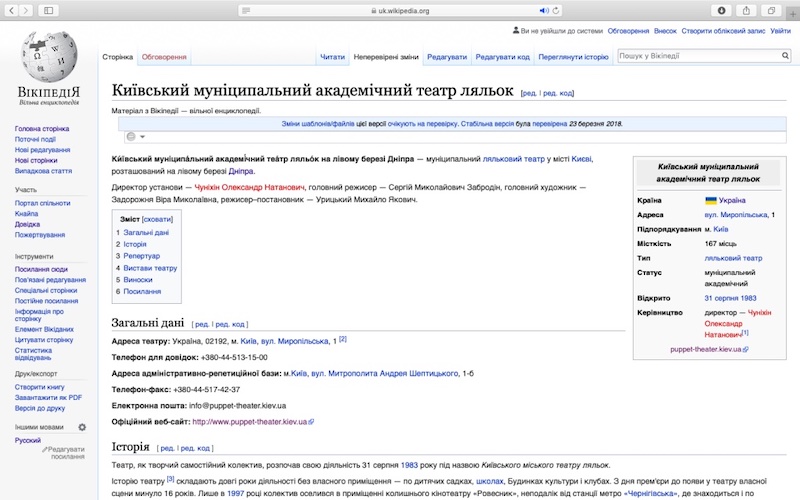Open the Обговорення page tab
The width and height of the screenshot is (800, 500).
[164, 57]
